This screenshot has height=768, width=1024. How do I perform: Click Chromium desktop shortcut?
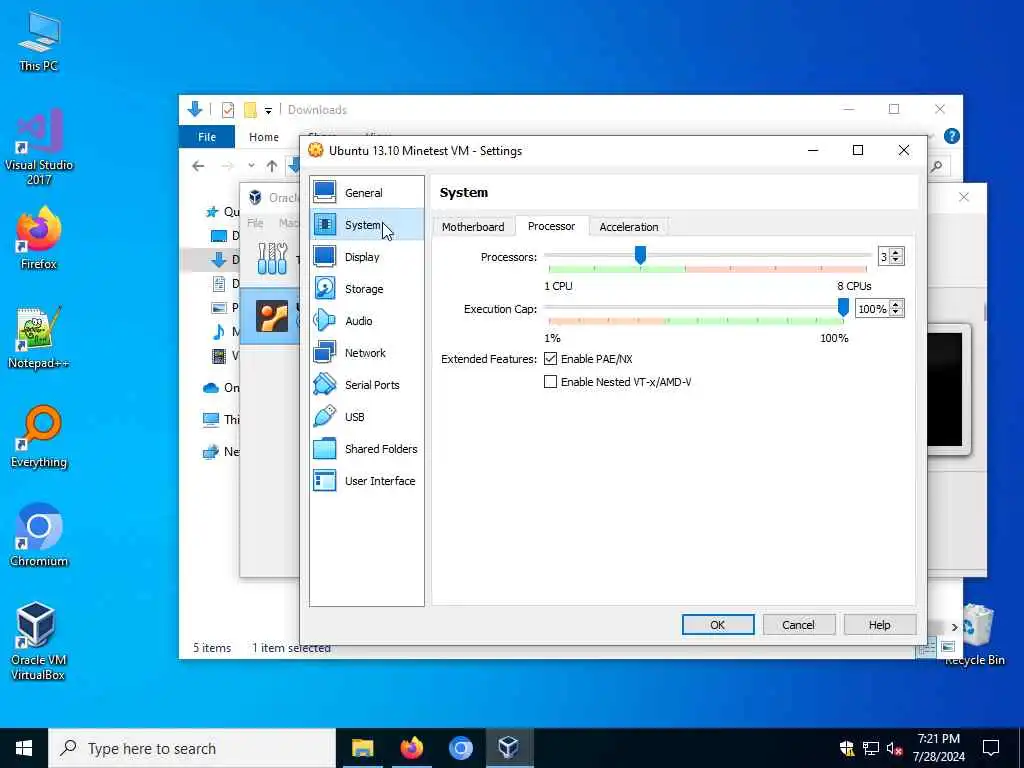(39, 536)
